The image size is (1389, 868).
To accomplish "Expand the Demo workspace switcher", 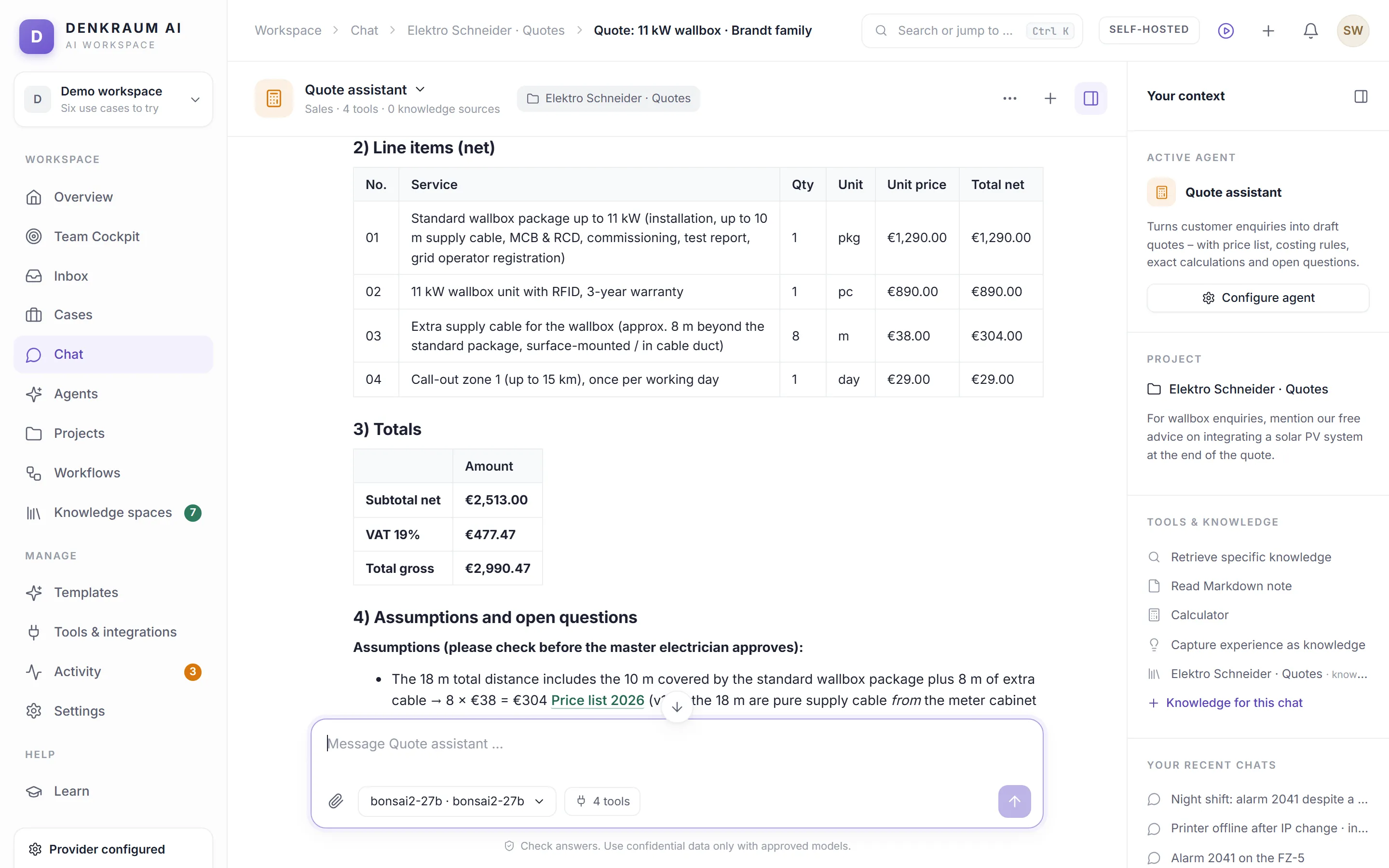I will coord(113,99).
